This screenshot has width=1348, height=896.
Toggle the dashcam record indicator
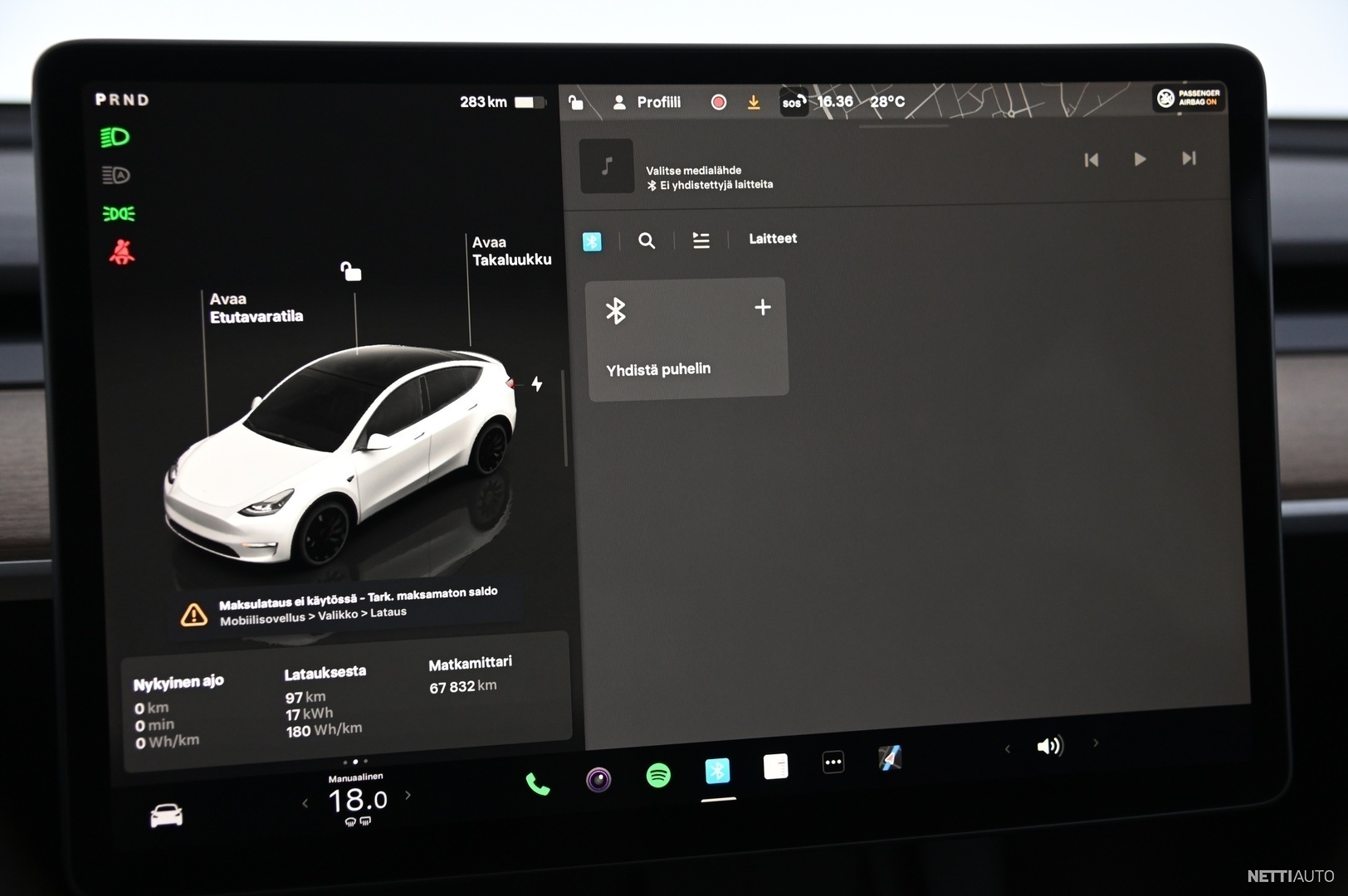[719, 102]
